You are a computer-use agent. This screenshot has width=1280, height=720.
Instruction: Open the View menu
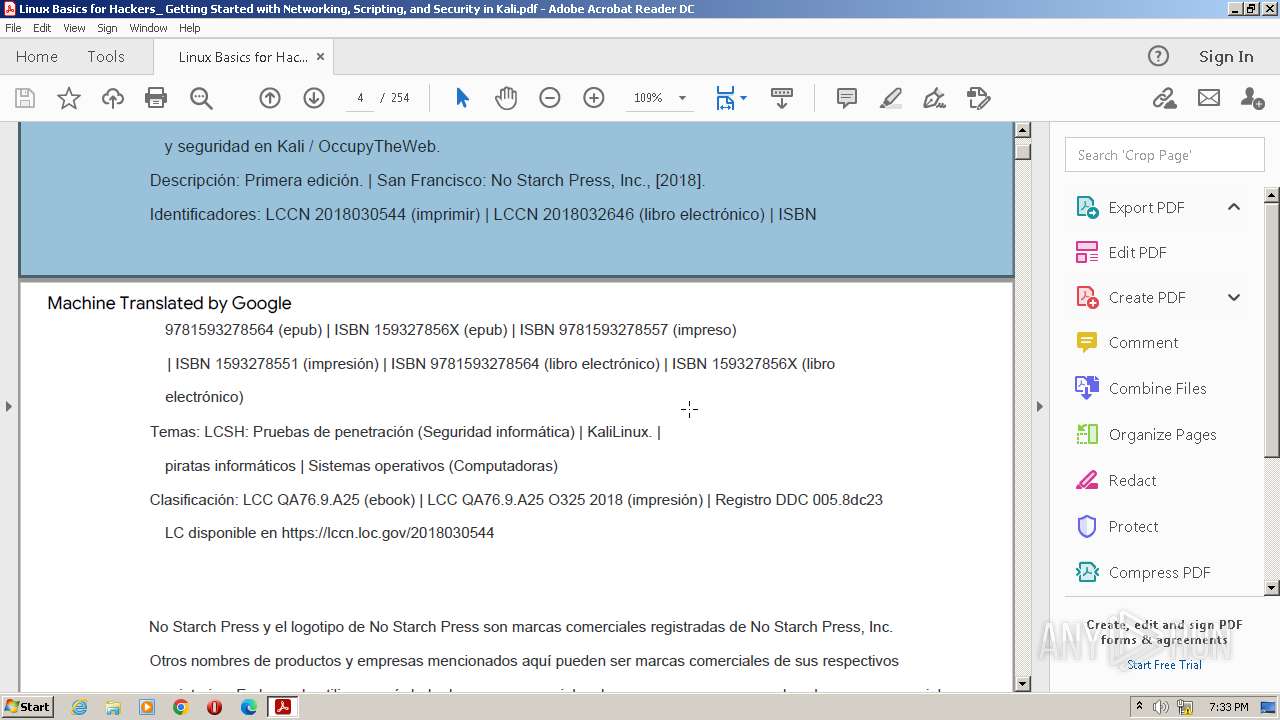(x=74, y=28)
